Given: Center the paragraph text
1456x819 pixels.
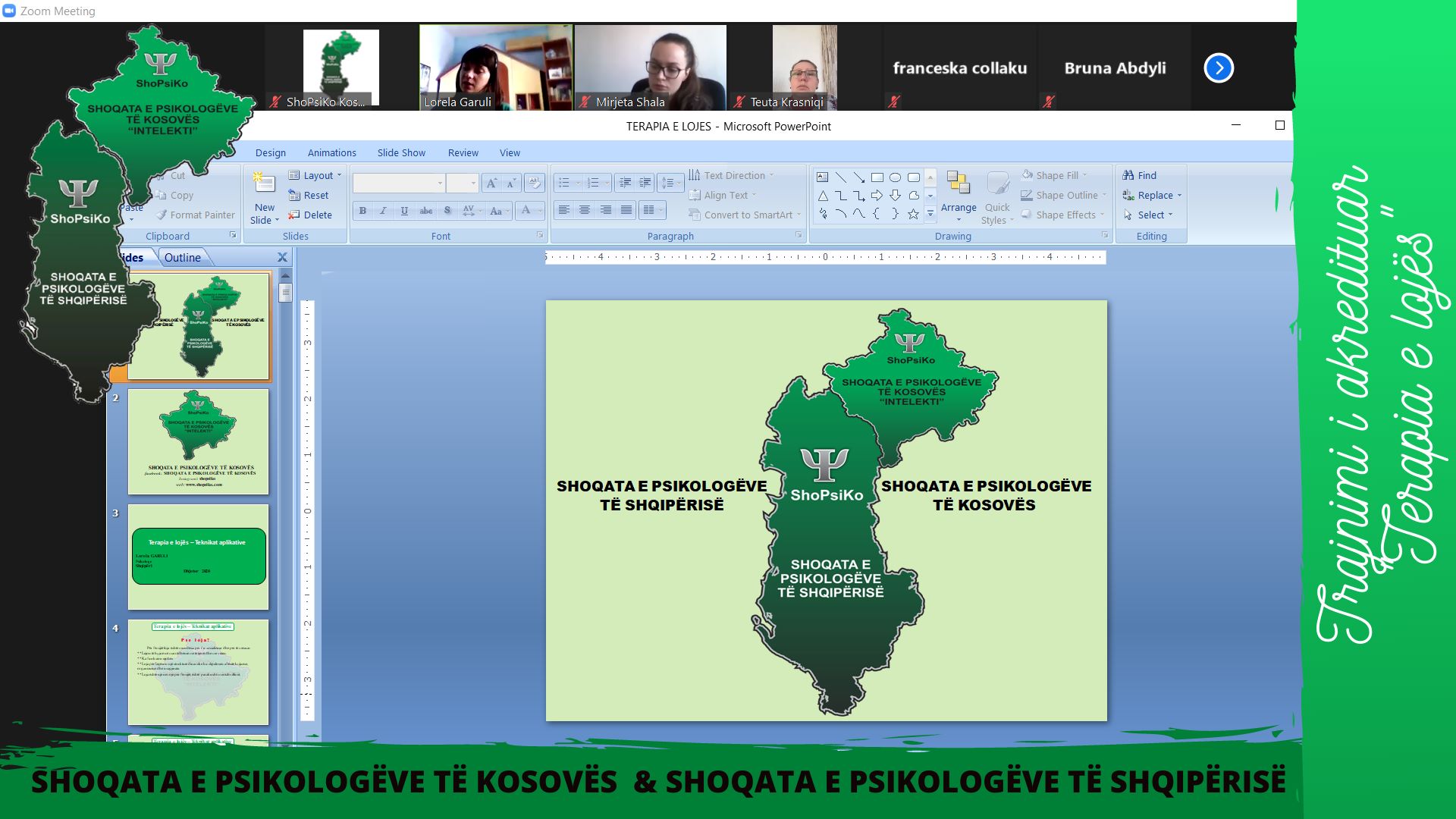Looking at the screenshot, I should coord(585,210).
